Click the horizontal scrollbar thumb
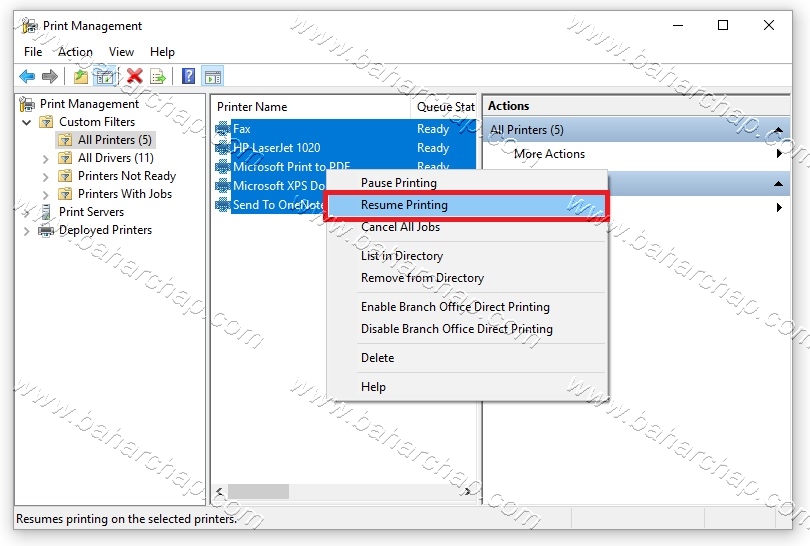The height and width of the screenshot is (546, 810). pyautogui.click(x=258, y=491)
